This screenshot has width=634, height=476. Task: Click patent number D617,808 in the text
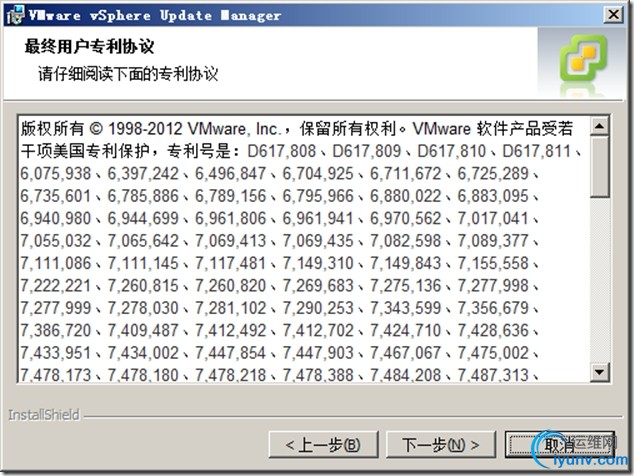click(281, 151)
